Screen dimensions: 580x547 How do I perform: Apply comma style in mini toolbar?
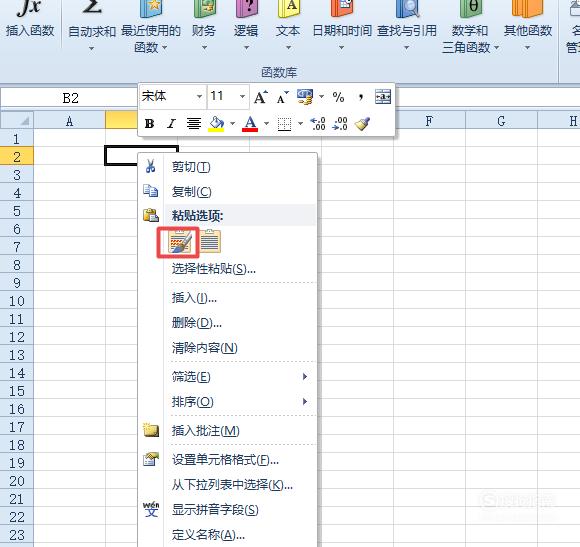click(x=361, y=98)
